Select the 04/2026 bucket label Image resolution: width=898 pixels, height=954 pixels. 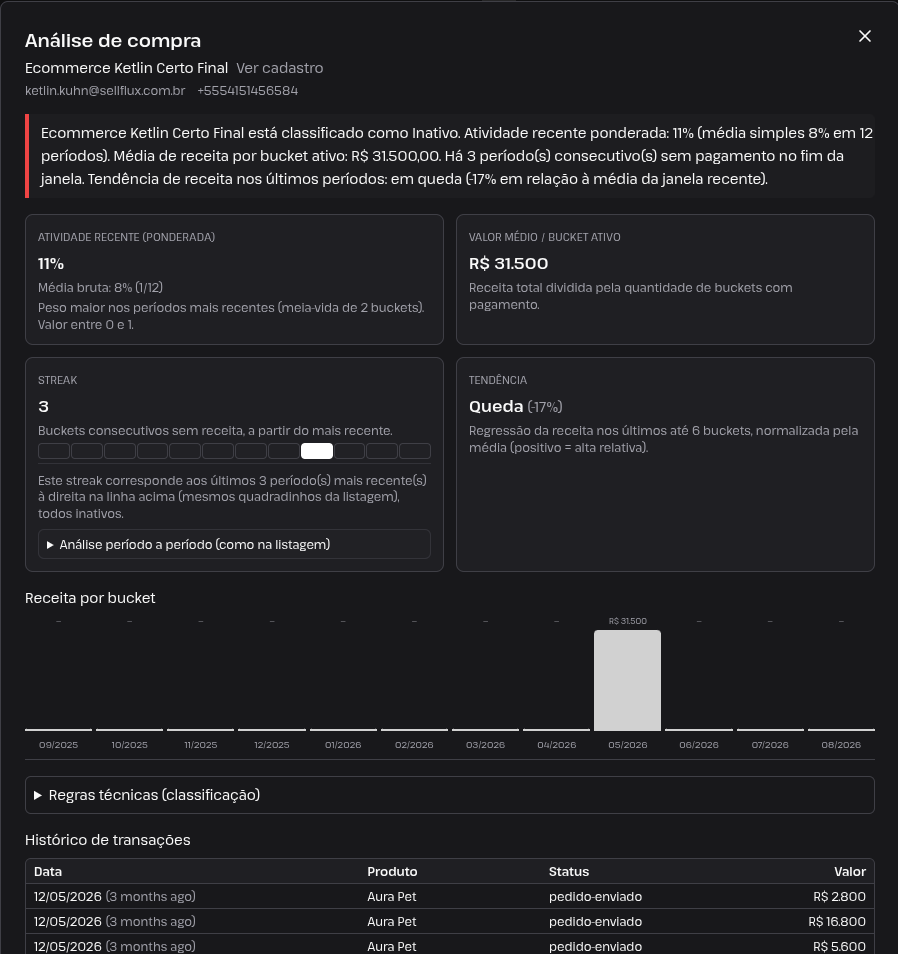tap(557, 745)
